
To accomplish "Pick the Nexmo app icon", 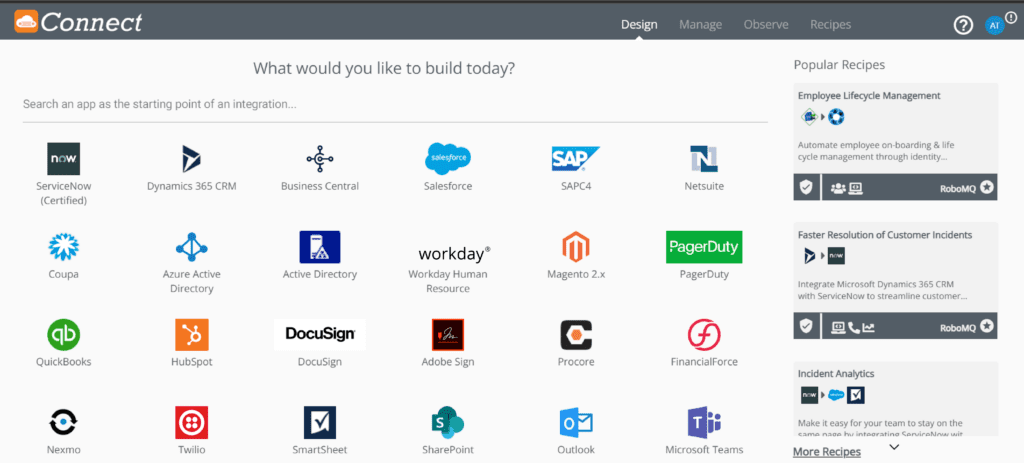I will [x=63, y=423].
